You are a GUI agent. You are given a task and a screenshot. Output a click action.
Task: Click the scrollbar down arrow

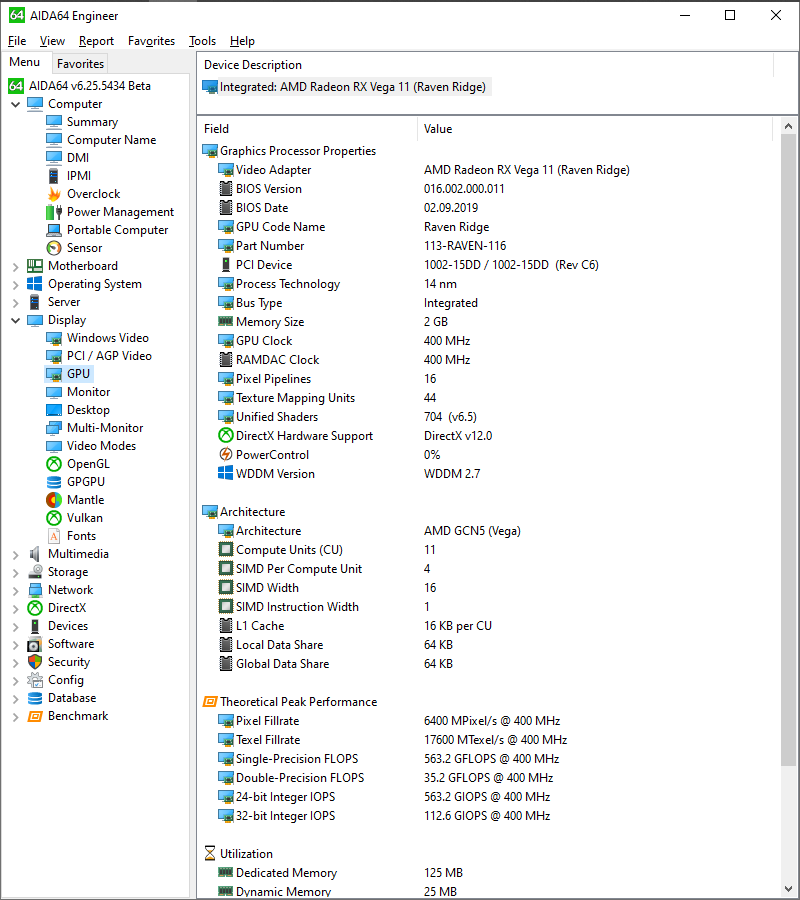coord(789,889)
